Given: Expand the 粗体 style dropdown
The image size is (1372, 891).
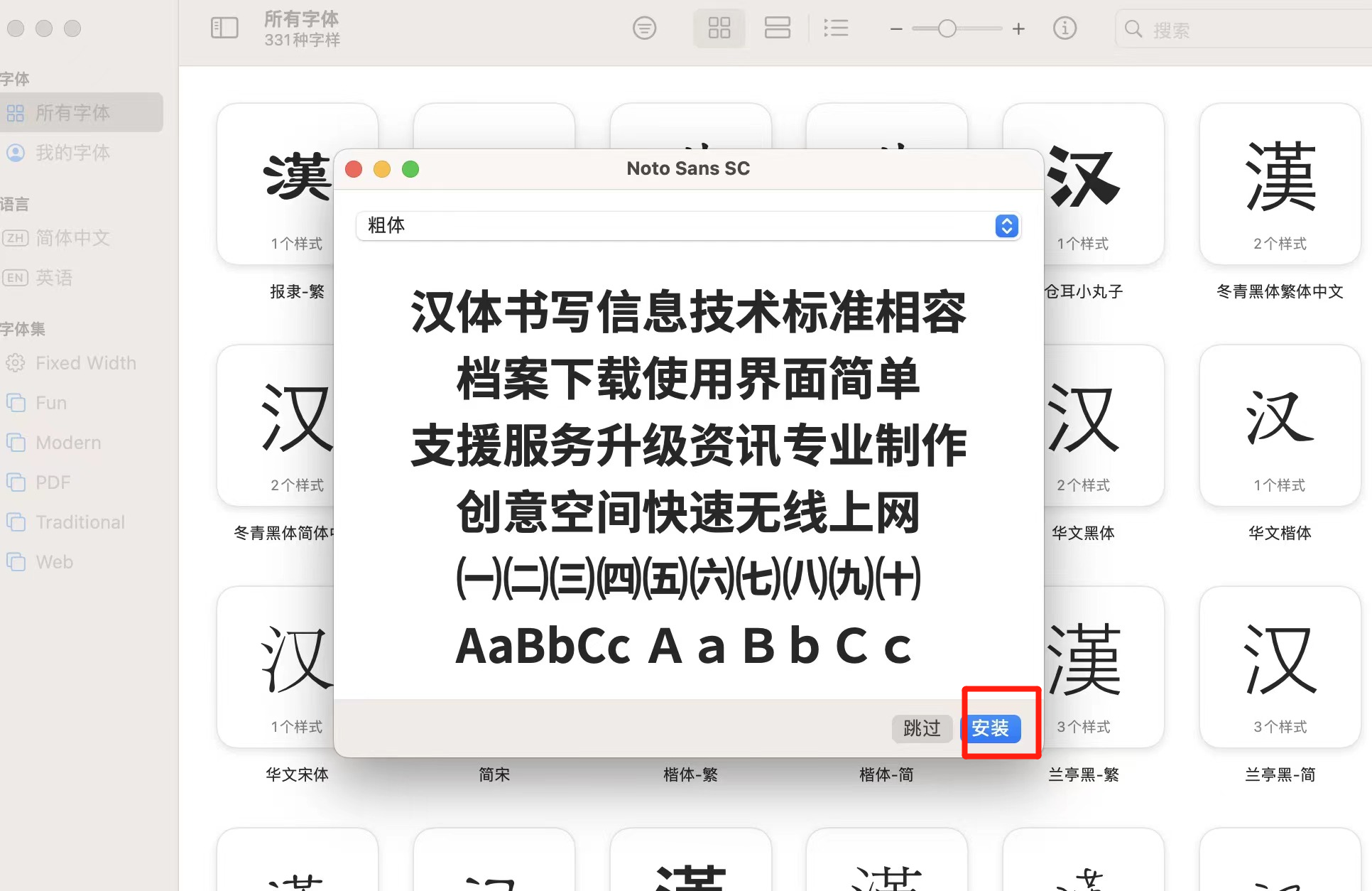Looking at the screenshot, I should click(x=1007, y=225).
